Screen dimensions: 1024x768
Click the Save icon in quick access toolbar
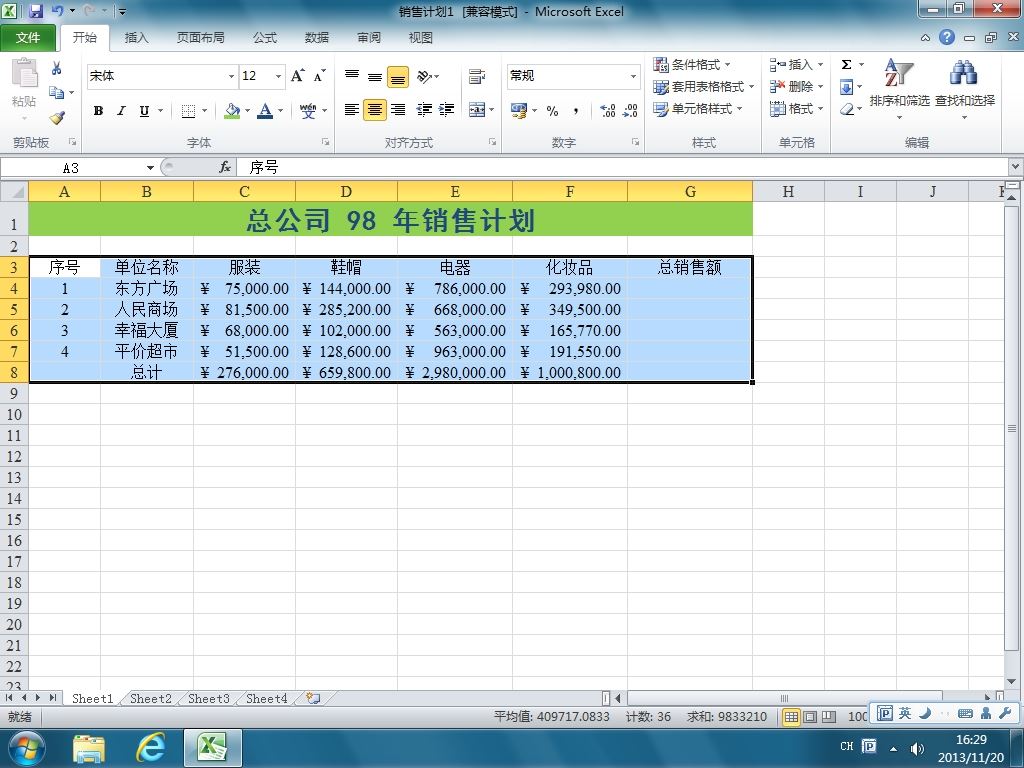(36, 11)
